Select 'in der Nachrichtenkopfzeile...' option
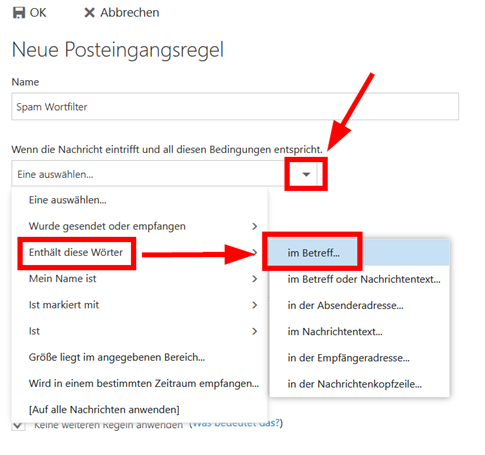 (x=359, y=384)
